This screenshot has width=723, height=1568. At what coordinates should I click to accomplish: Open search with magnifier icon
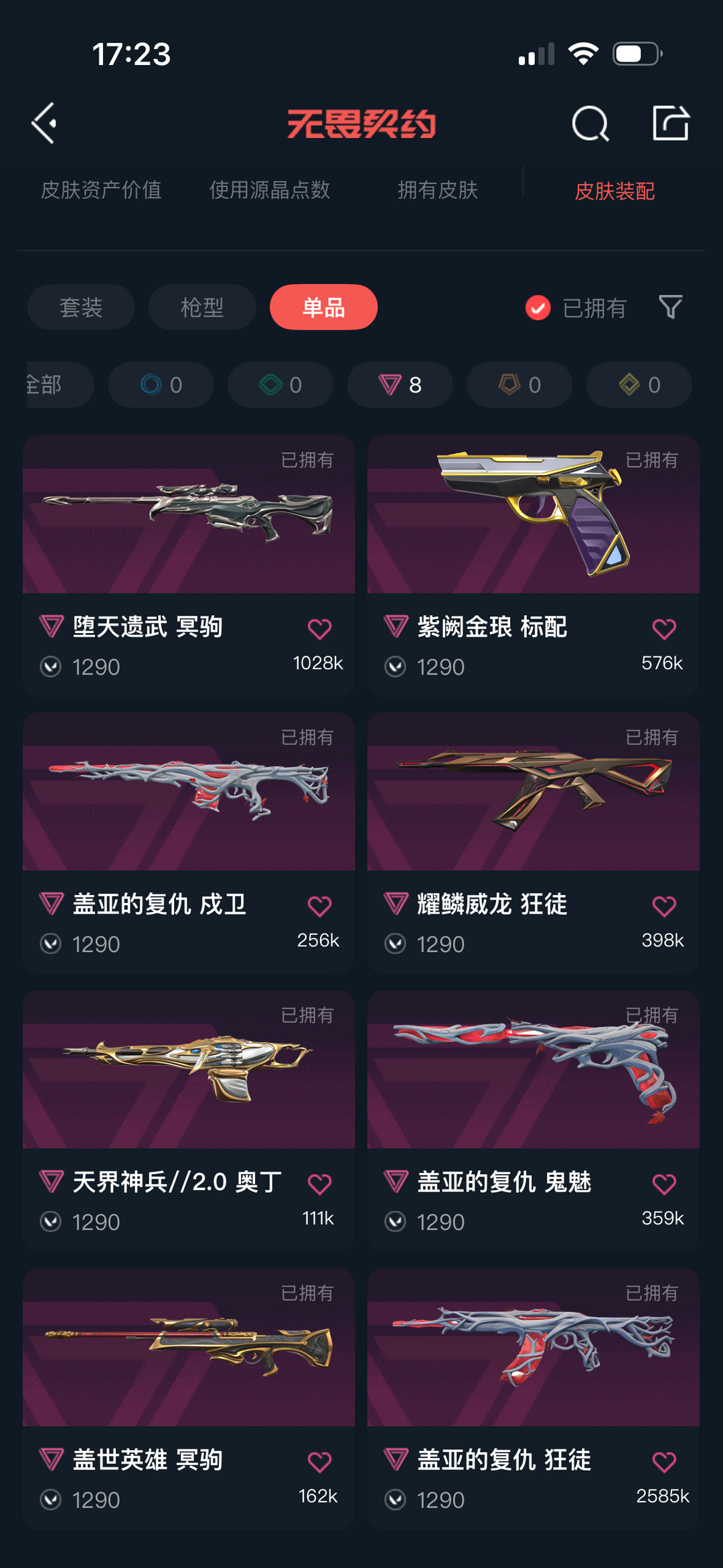tap(590, 123)
